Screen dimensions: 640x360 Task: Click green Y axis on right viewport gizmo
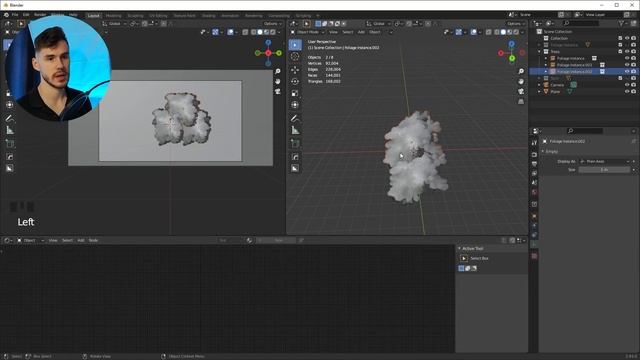coord(512,59)
